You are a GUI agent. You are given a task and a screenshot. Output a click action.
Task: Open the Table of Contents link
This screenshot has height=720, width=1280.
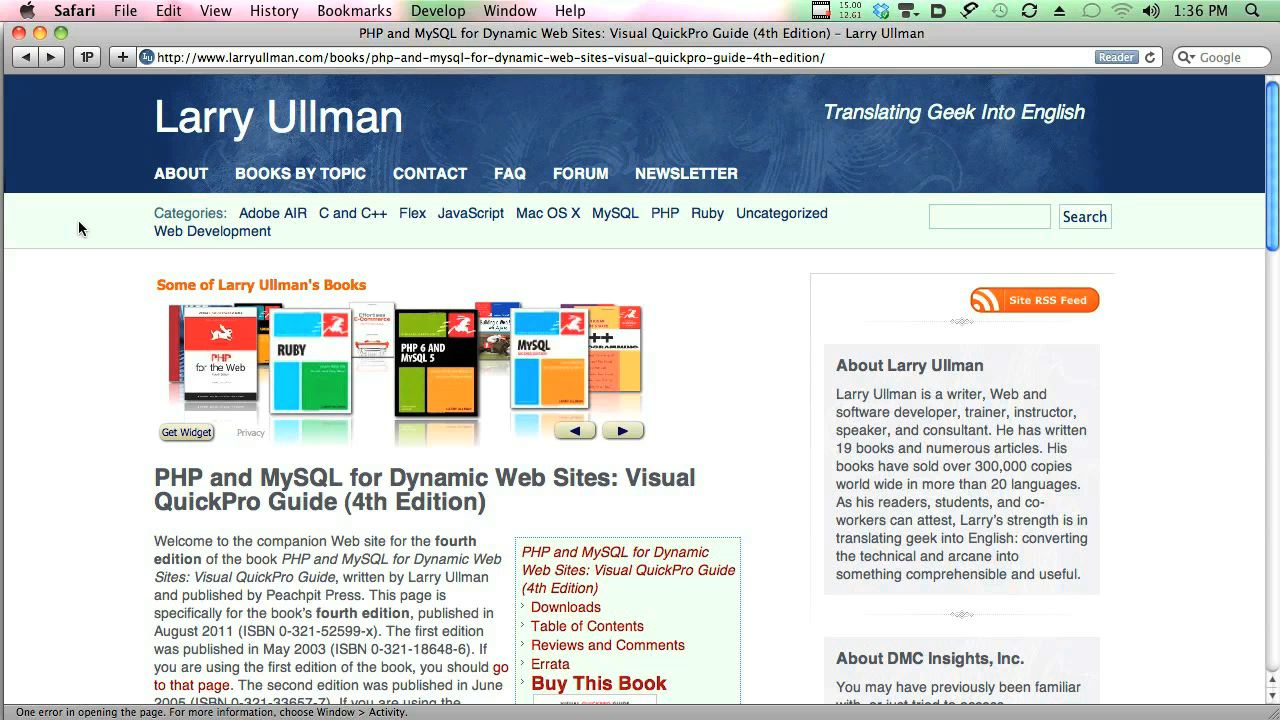(587, 626)
